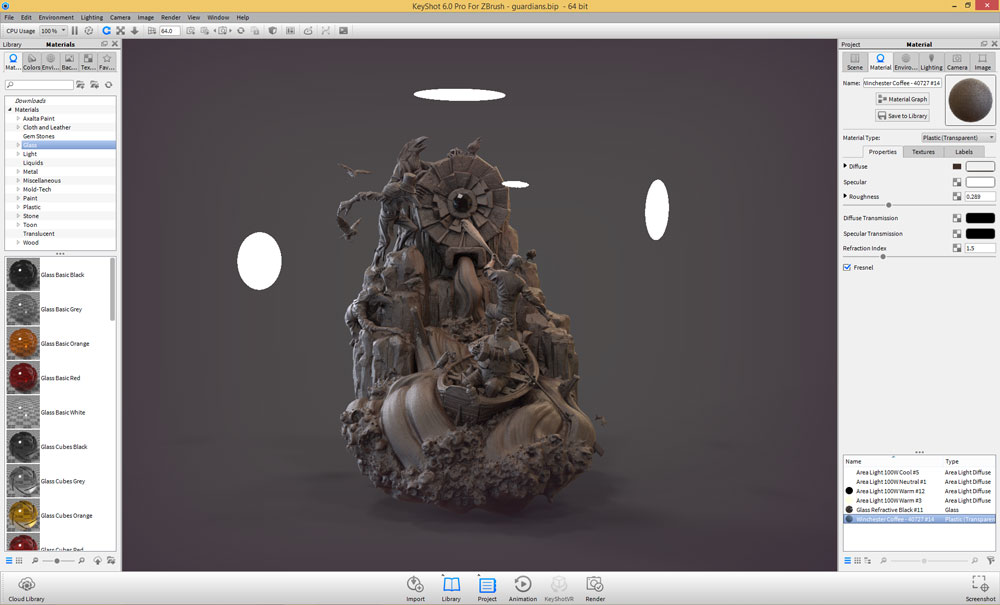1000x605 pixels.
Task: Switch library to list view icon
Action: pyautogui.click(x=9, y=560)
